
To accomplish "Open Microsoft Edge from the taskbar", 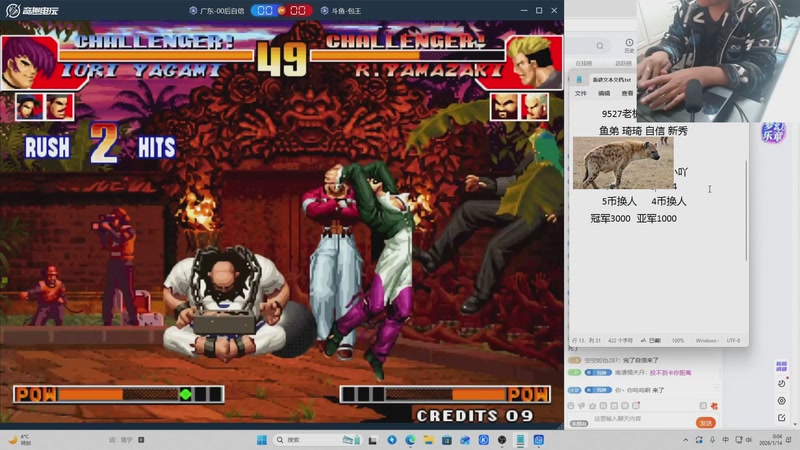I will click(410, 440).
